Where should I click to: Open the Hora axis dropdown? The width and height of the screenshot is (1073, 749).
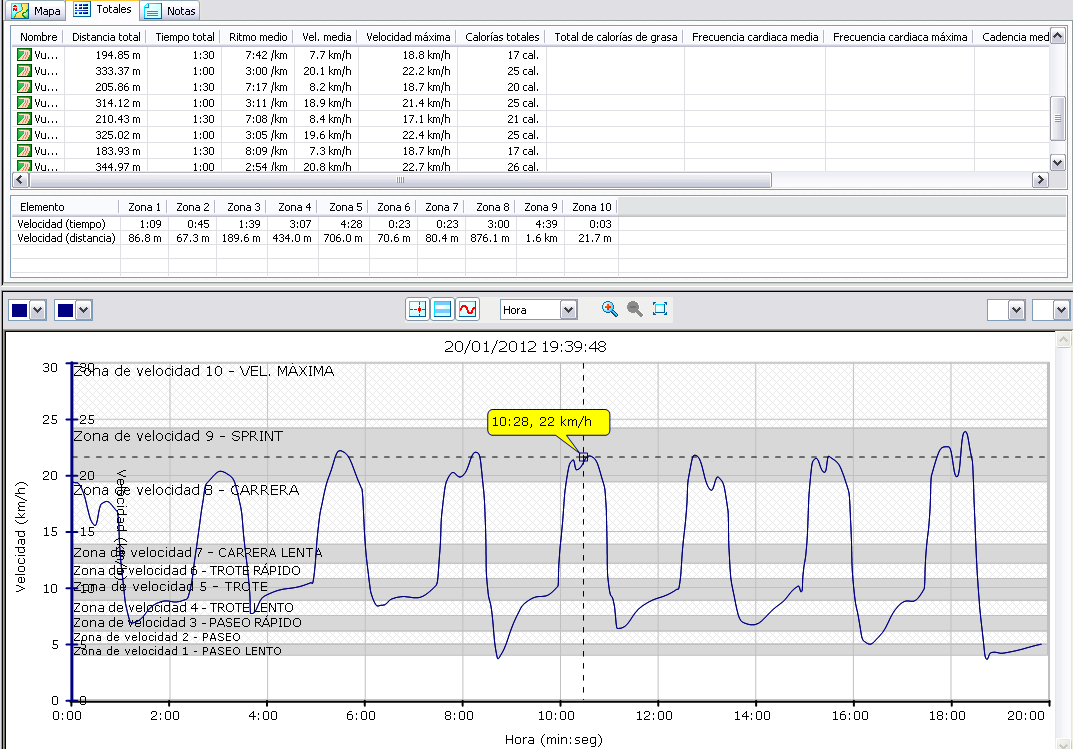coord(568,310)
